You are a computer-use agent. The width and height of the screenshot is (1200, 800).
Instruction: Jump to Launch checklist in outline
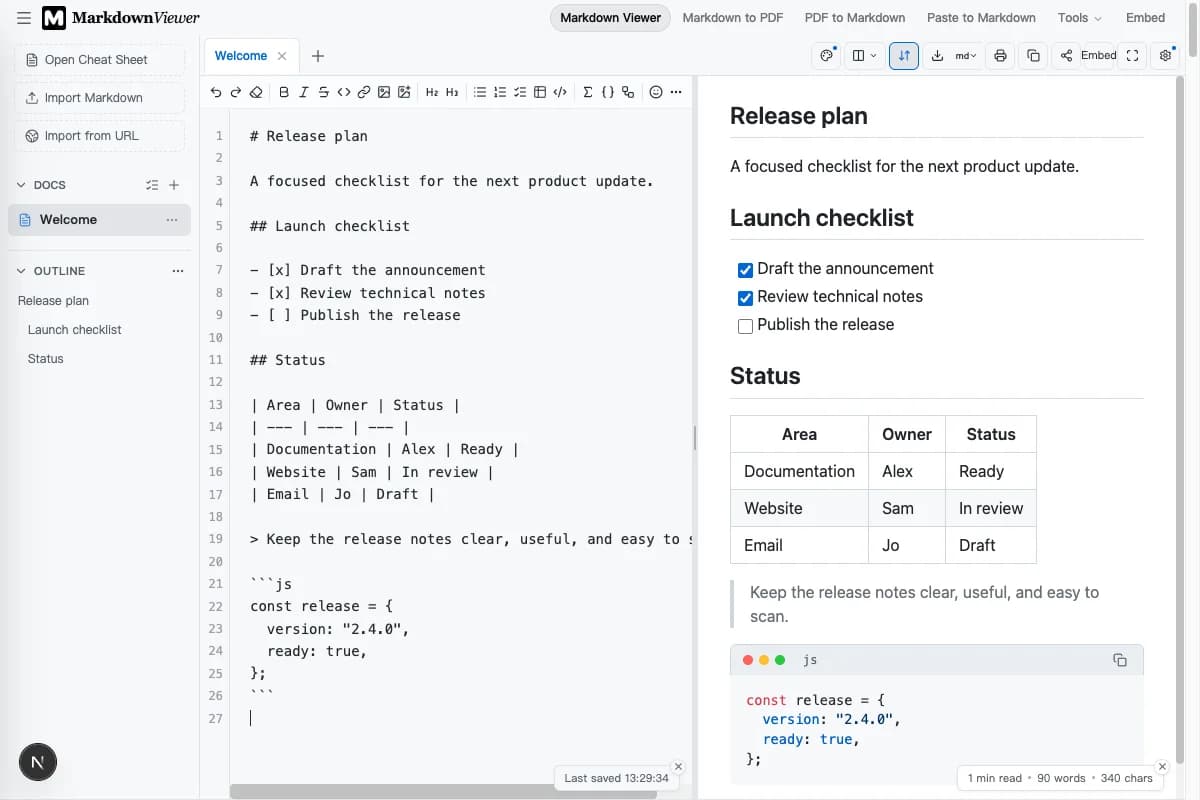pyautogui.click(x=75, y=330)
